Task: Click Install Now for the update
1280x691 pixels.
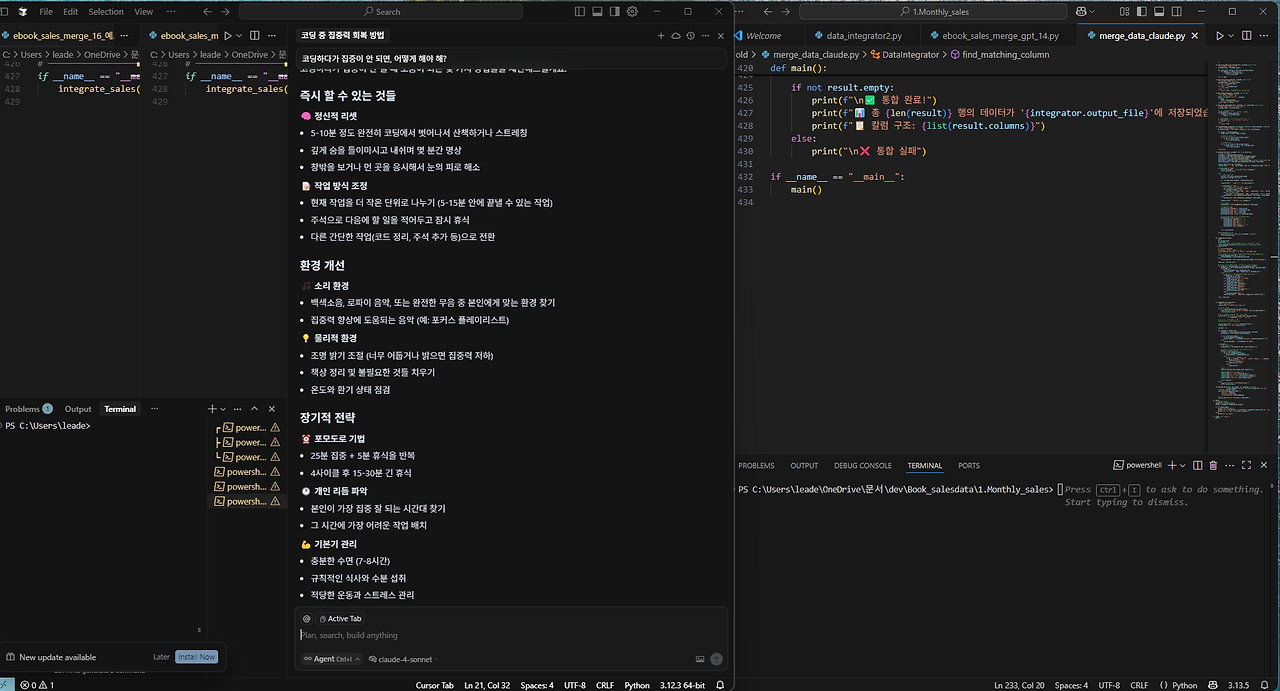Action: click(196, 657)
